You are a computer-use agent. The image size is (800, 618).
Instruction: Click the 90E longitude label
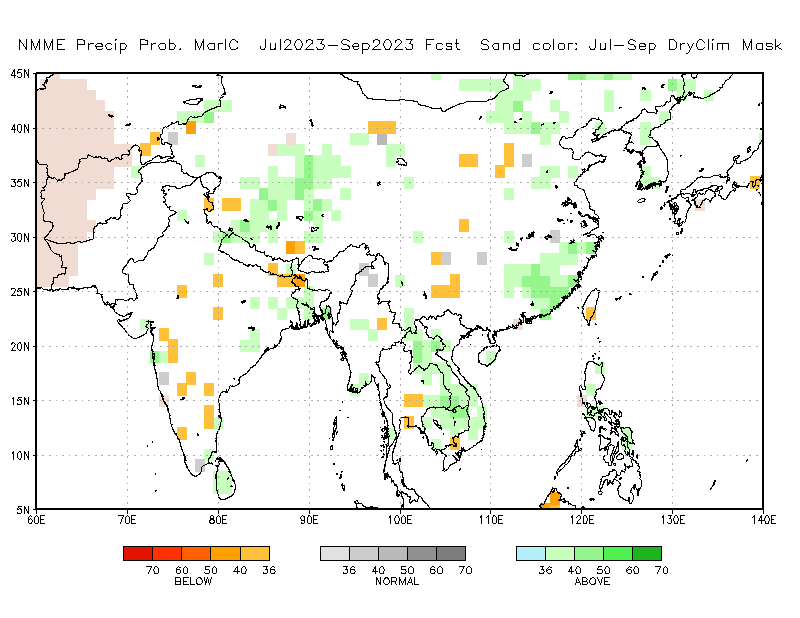click(309, 520)
